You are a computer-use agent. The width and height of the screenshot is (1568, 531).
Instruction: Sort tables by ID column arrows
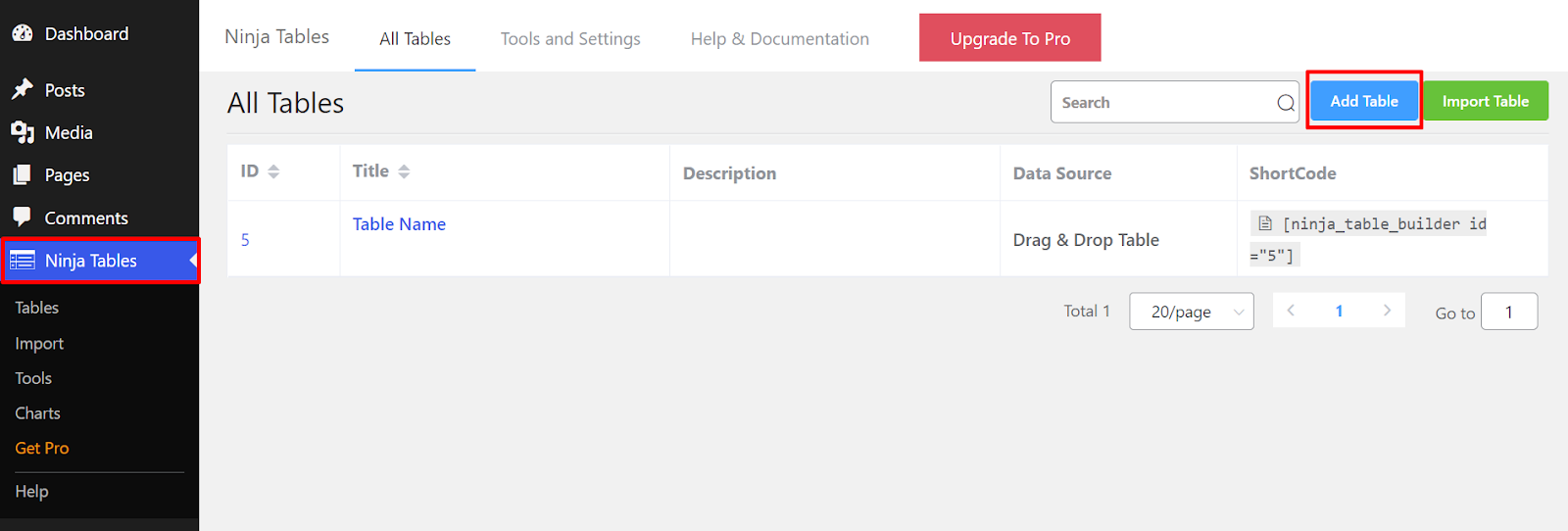tap(273, 171)
